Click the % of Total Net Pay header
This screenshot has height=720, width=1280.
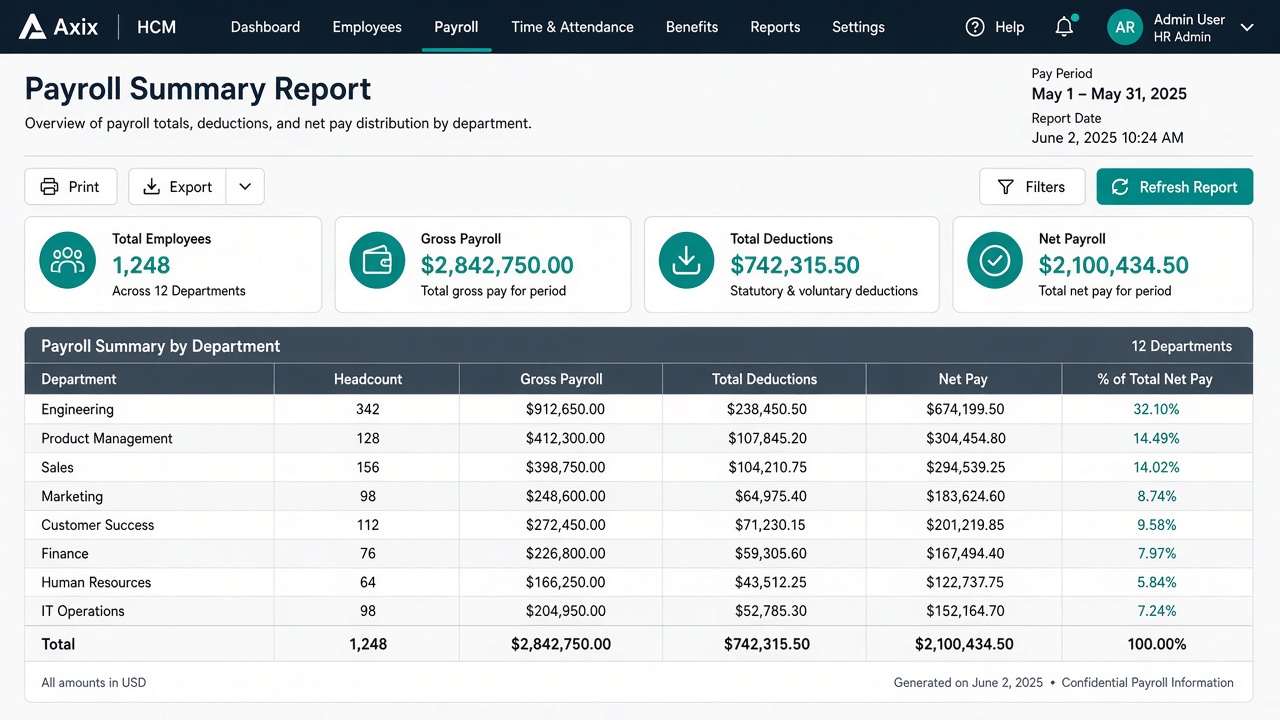coord(1155,379)
